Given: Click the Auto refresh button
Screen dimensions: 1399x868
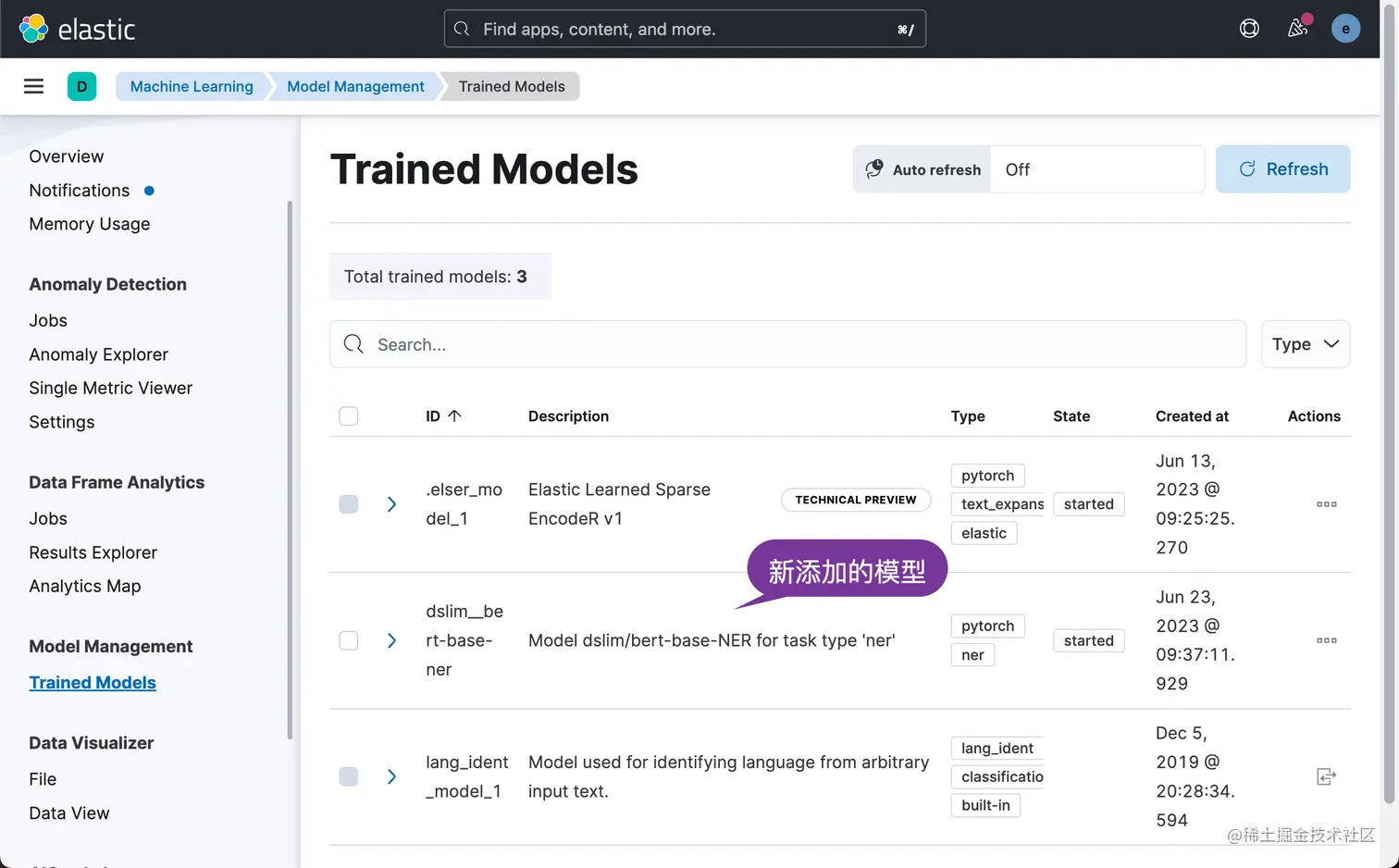Looking at the screenshot, I should 922,169.
